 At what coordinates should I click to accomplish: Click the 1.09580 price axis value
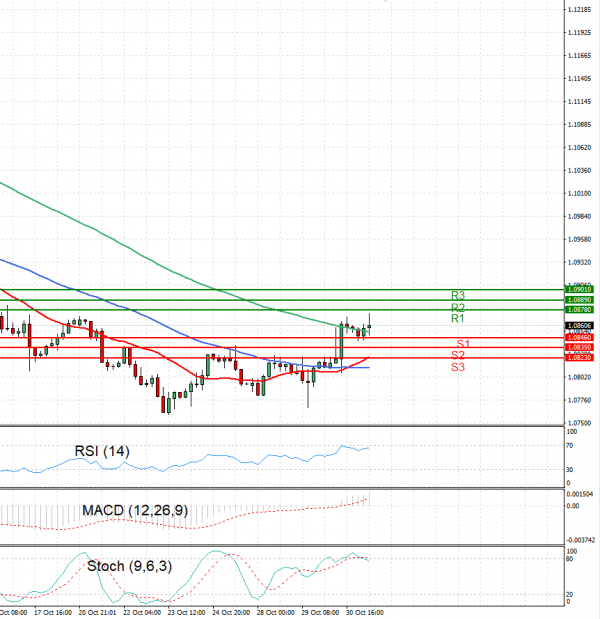tap(579, 239)
